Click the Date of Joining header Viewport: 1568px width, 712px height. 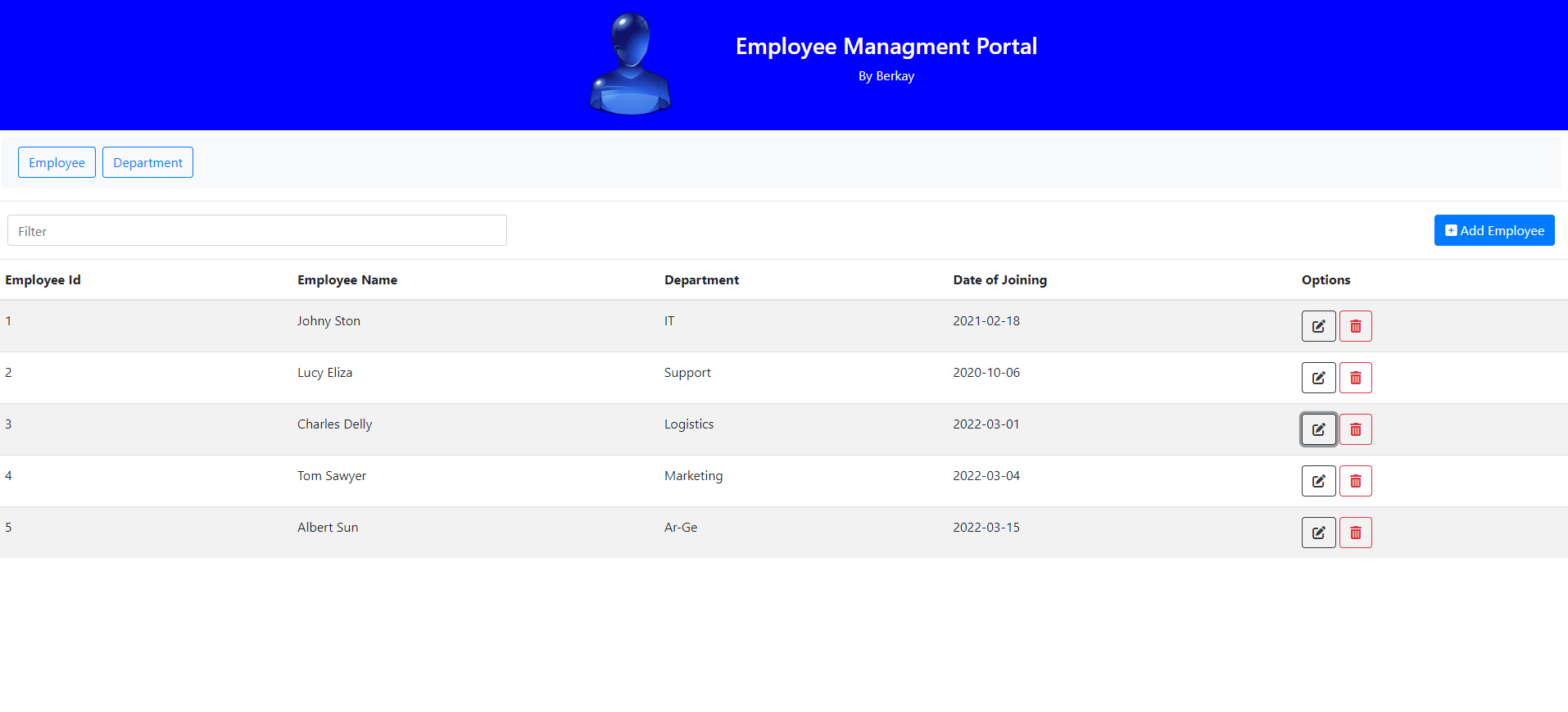(x=999, y=280)
